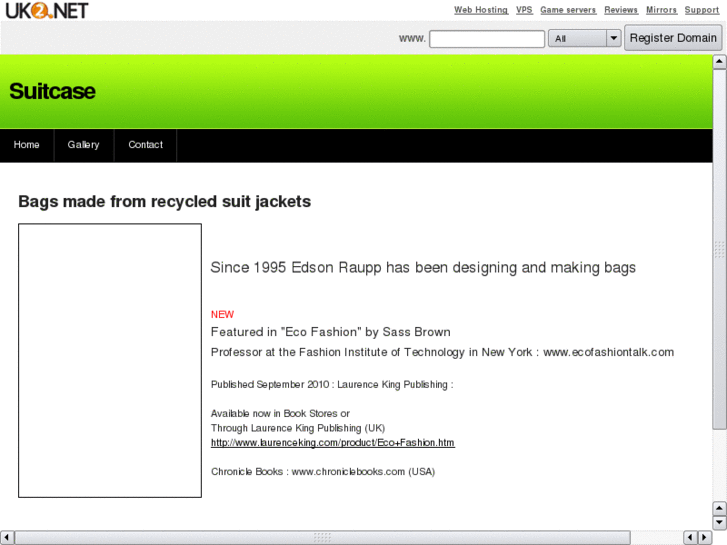Click 'Through Laurence King Publishing (UK)' line
The width and height of the screenshot is (727, 545).
pos(298,428)
